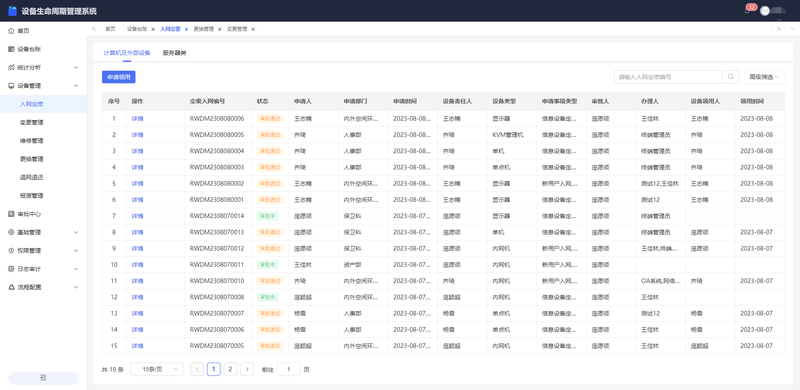The image size is (800, 390).
Task: Collapse the sidebar with the bottom toggle icon
Action: point(43,378)
